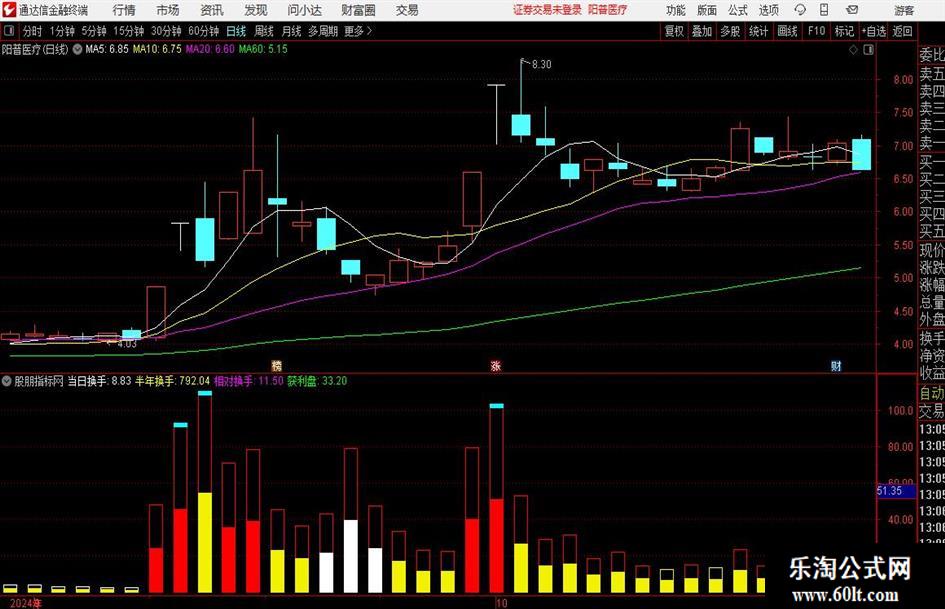Switch to 60分钟 period tab
The width and height of the screenshot is (945, 609).
click(x=203, y=31)
